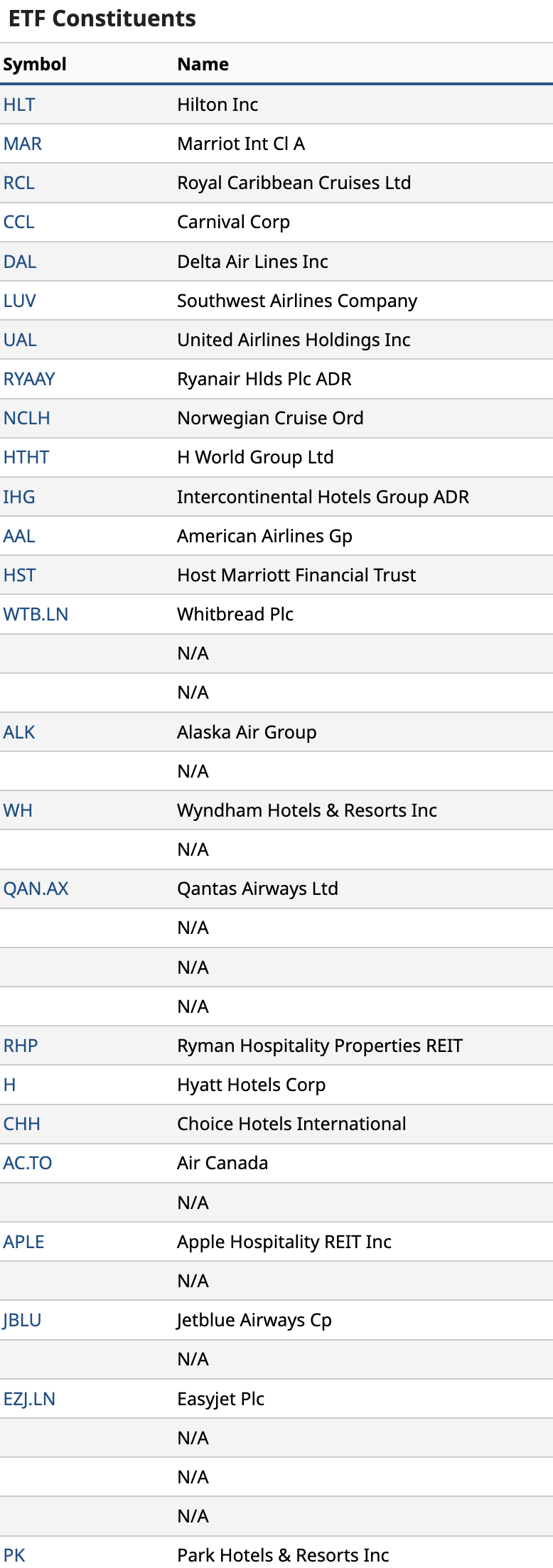553x1568 pixels.
Task: Open the QAN.AX symbol link
Action: (36, 888)
